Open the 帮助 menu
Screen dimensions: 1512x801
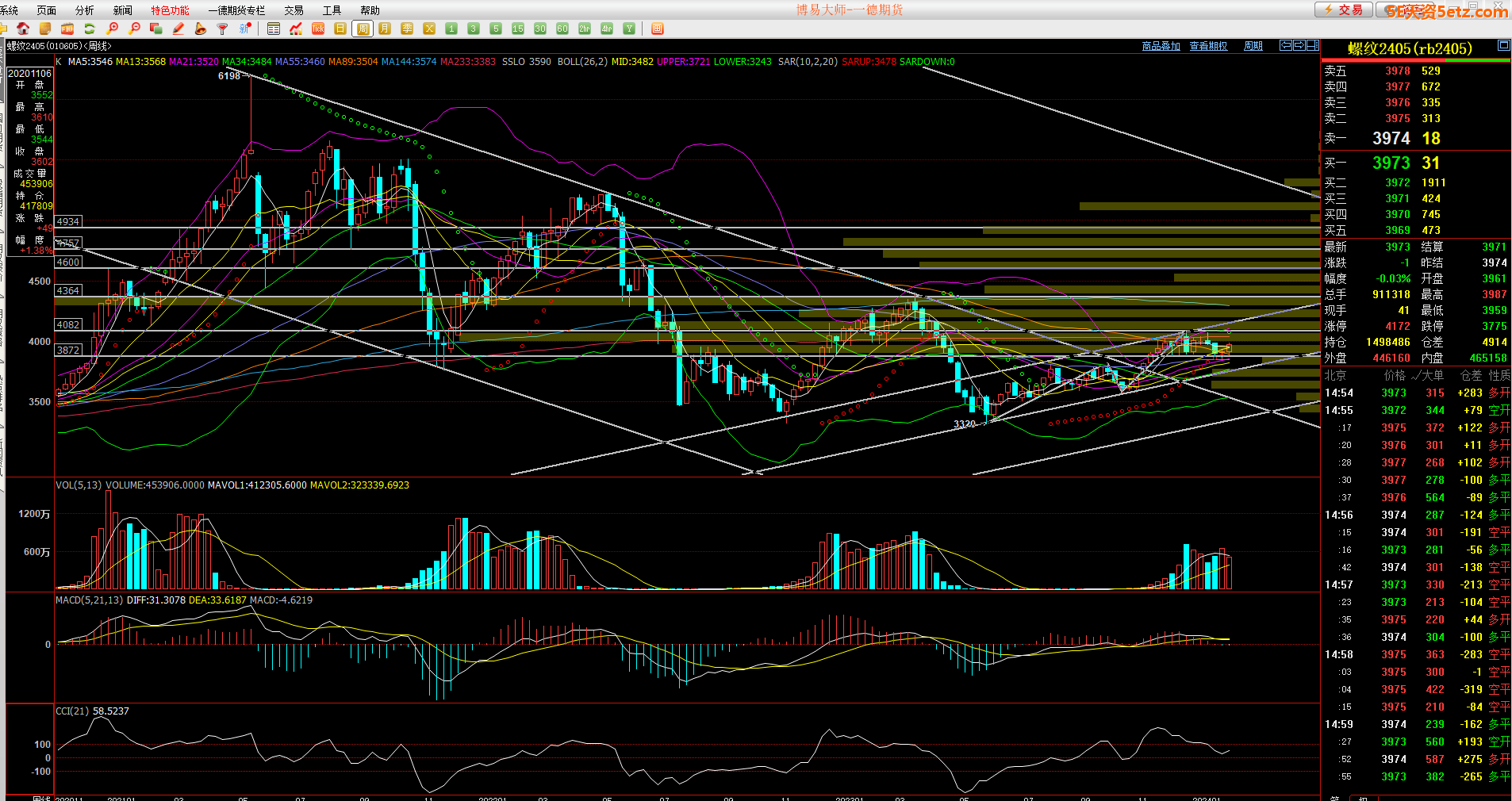pos(370,10)
